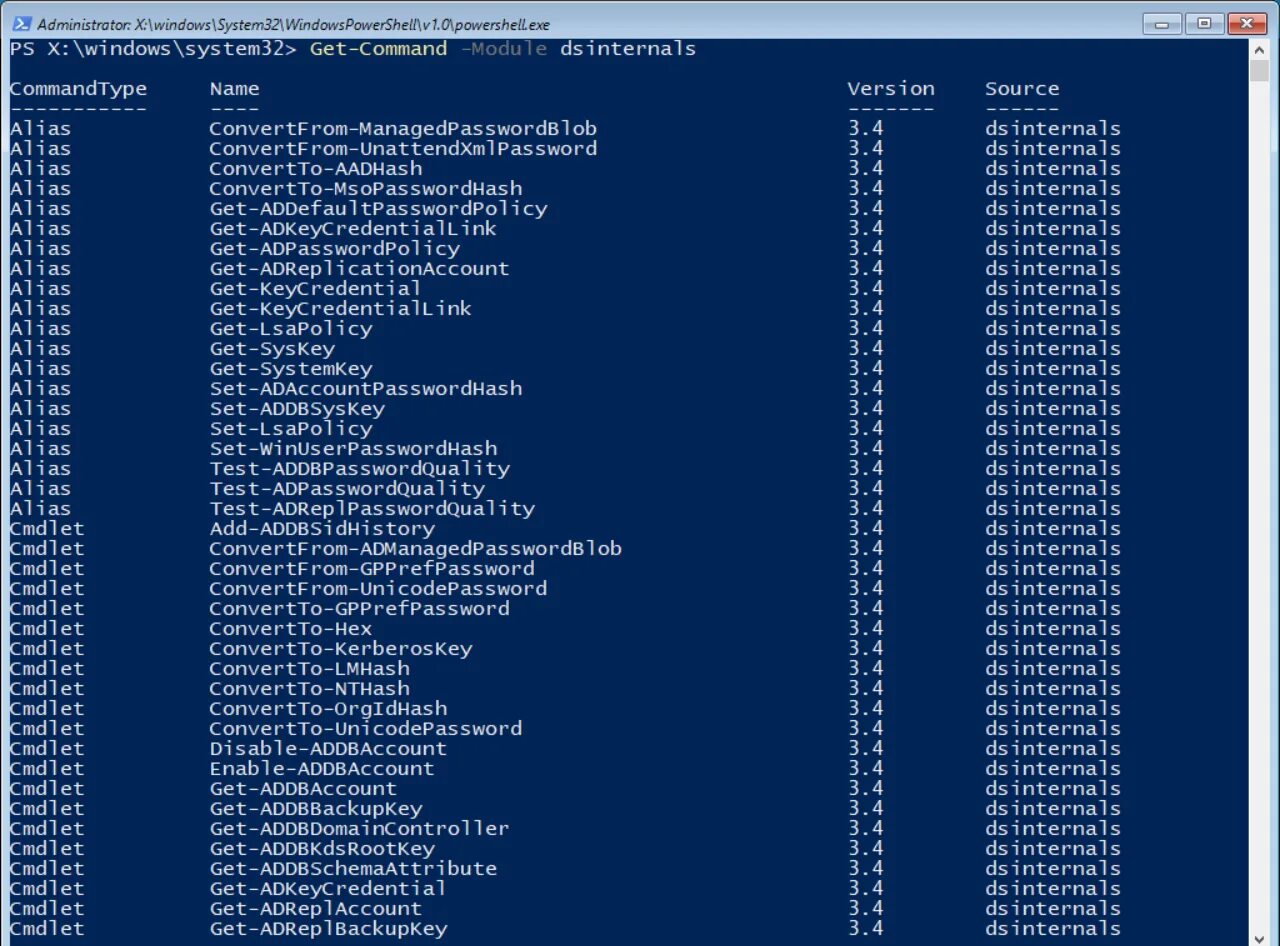Image resolution: width=1280 pixels, height=946 pixels.
Task: Click ConvertTo-NTHash cmdlet
Action: pos(310,689)
